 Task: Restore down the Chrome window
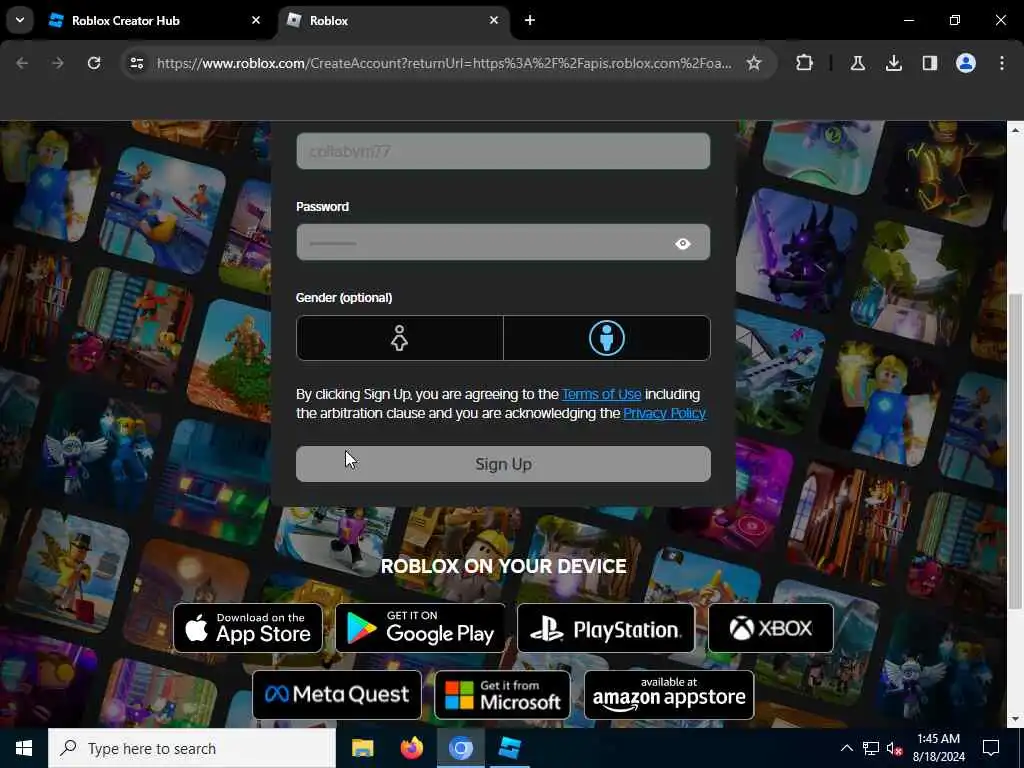click(x=955, y=20)
